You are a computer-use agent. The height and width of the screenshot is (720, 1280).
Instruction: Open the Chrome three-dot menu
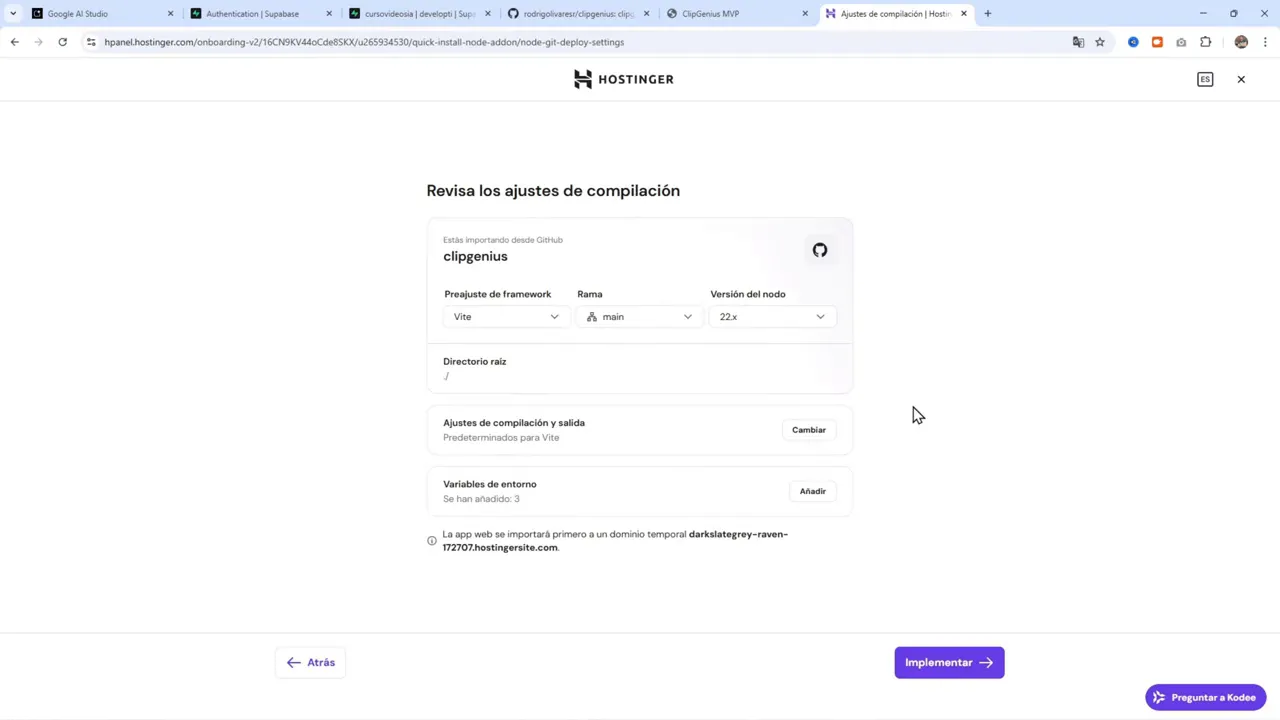point(1265,42)
